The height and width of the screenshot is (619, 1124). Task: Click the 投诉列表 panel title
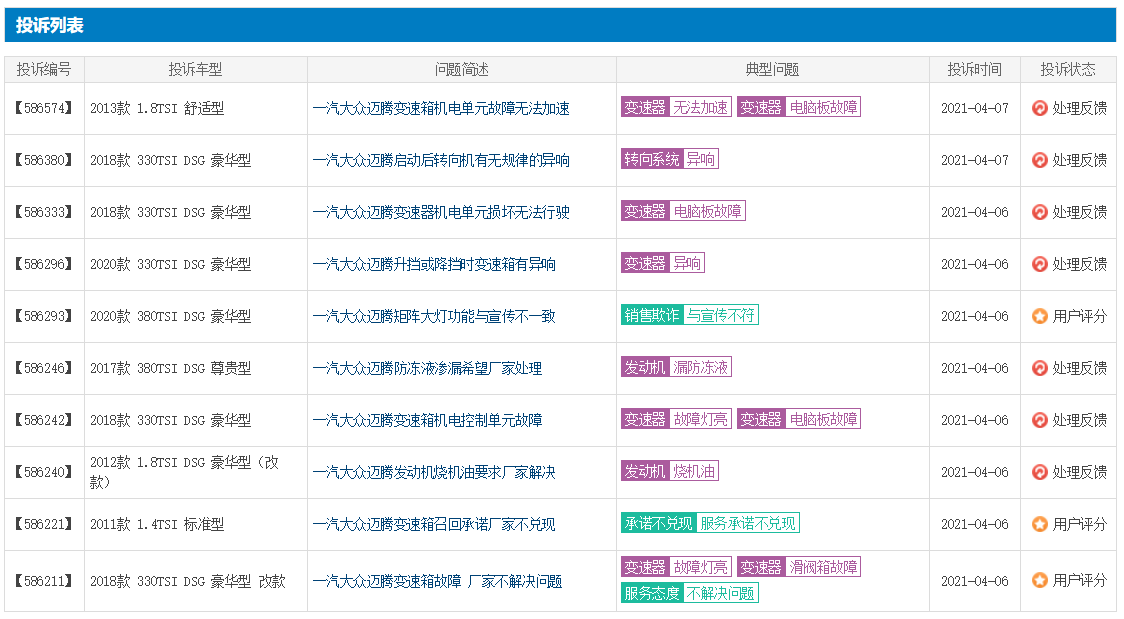click(x=49, y=25)
